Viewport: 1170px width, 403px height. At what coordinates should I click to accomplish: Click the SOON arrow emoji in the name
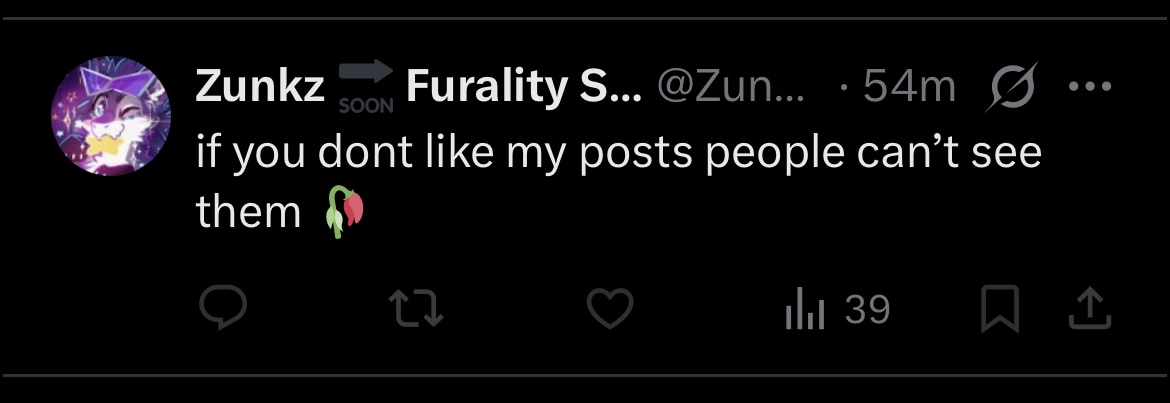pyautogui.click(x=366, y=87)
